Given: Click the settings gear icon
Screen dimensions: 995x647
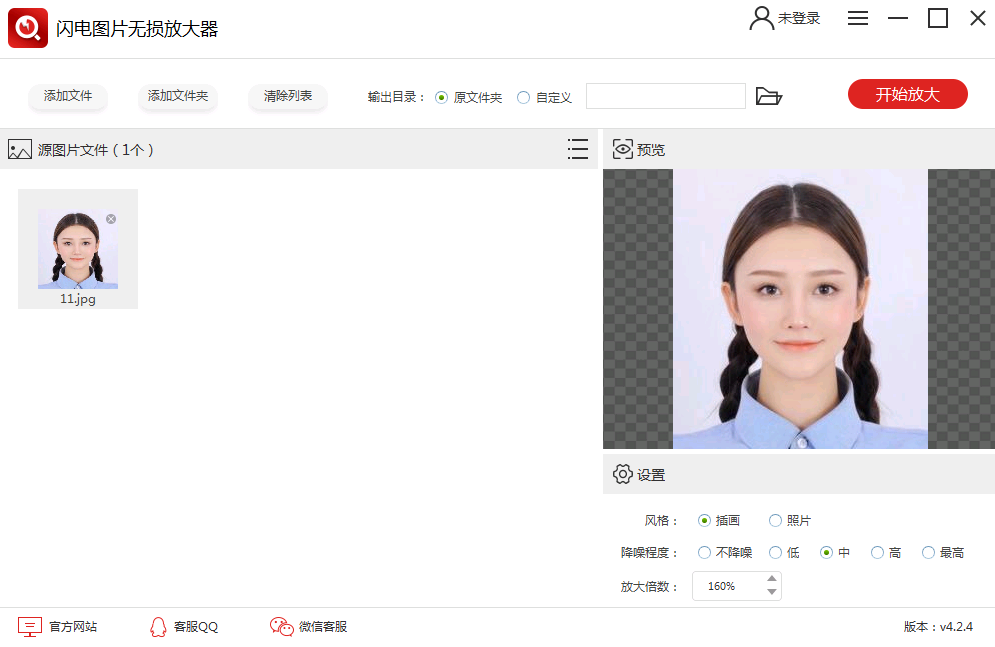Looking at the screenshot, I should (623, 474).
